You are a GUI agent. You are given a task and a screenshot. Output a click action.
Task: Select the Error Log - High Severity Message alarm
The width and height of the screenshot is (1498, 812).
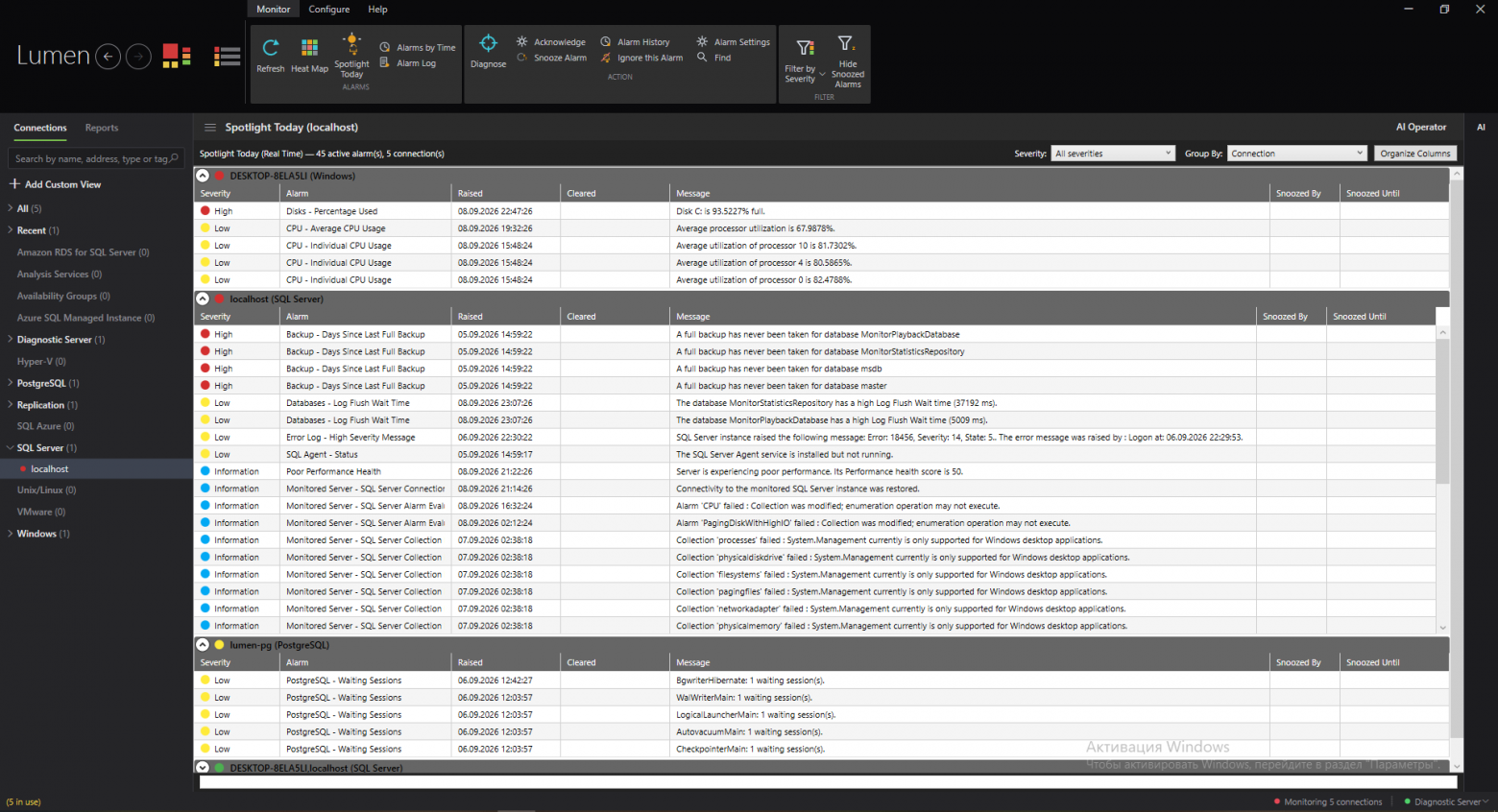pyautogui.click(x=814, y=438)
